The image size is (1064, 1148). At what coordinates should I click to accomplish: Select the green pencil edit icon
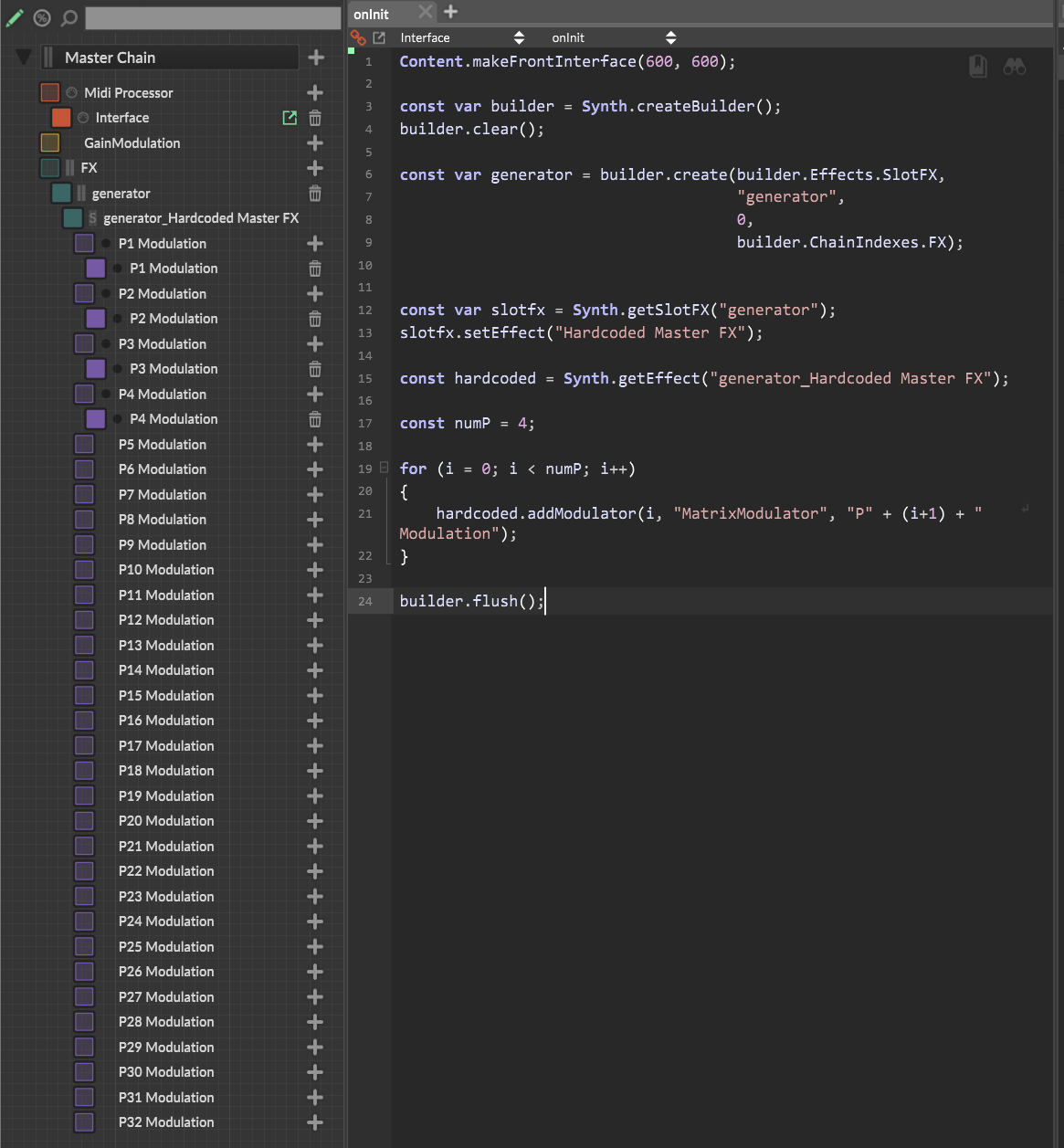pyautogui.click(x=14, y=16)
